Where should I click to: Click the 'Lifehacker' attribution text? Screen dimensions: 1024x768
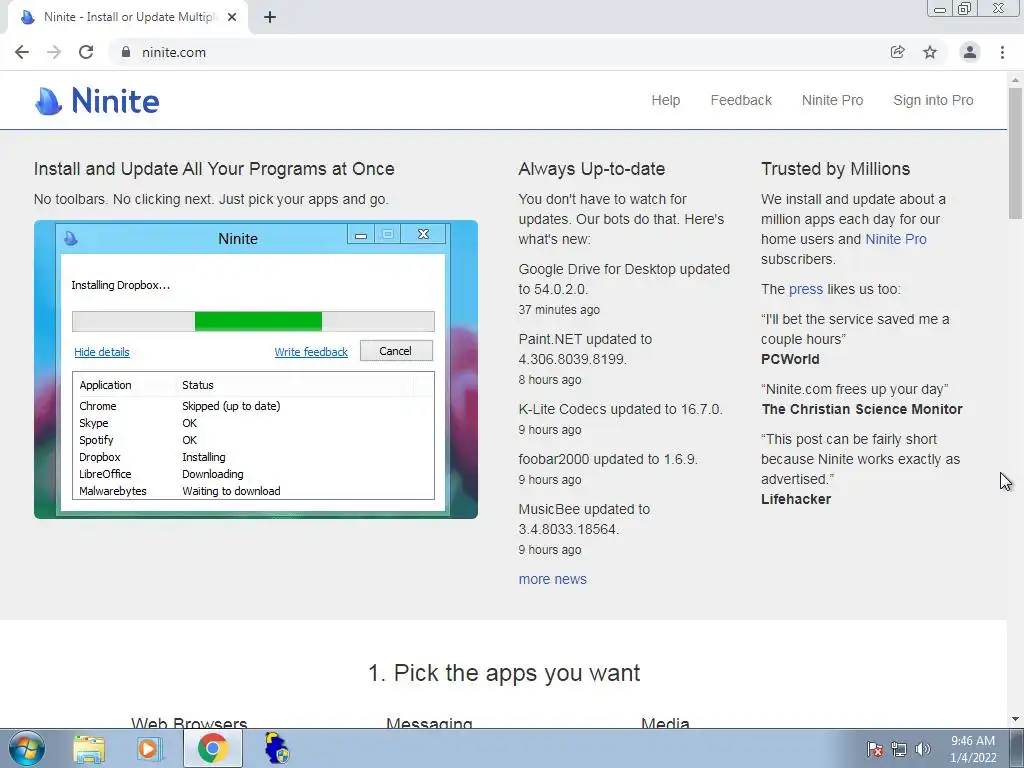[x=796, y=499]
